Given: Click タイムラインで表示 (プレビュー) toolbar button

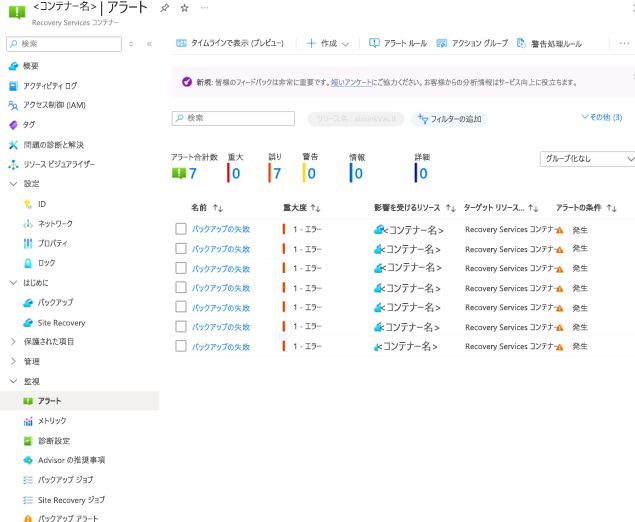Looking at the screenshot, I should [230, 43].
